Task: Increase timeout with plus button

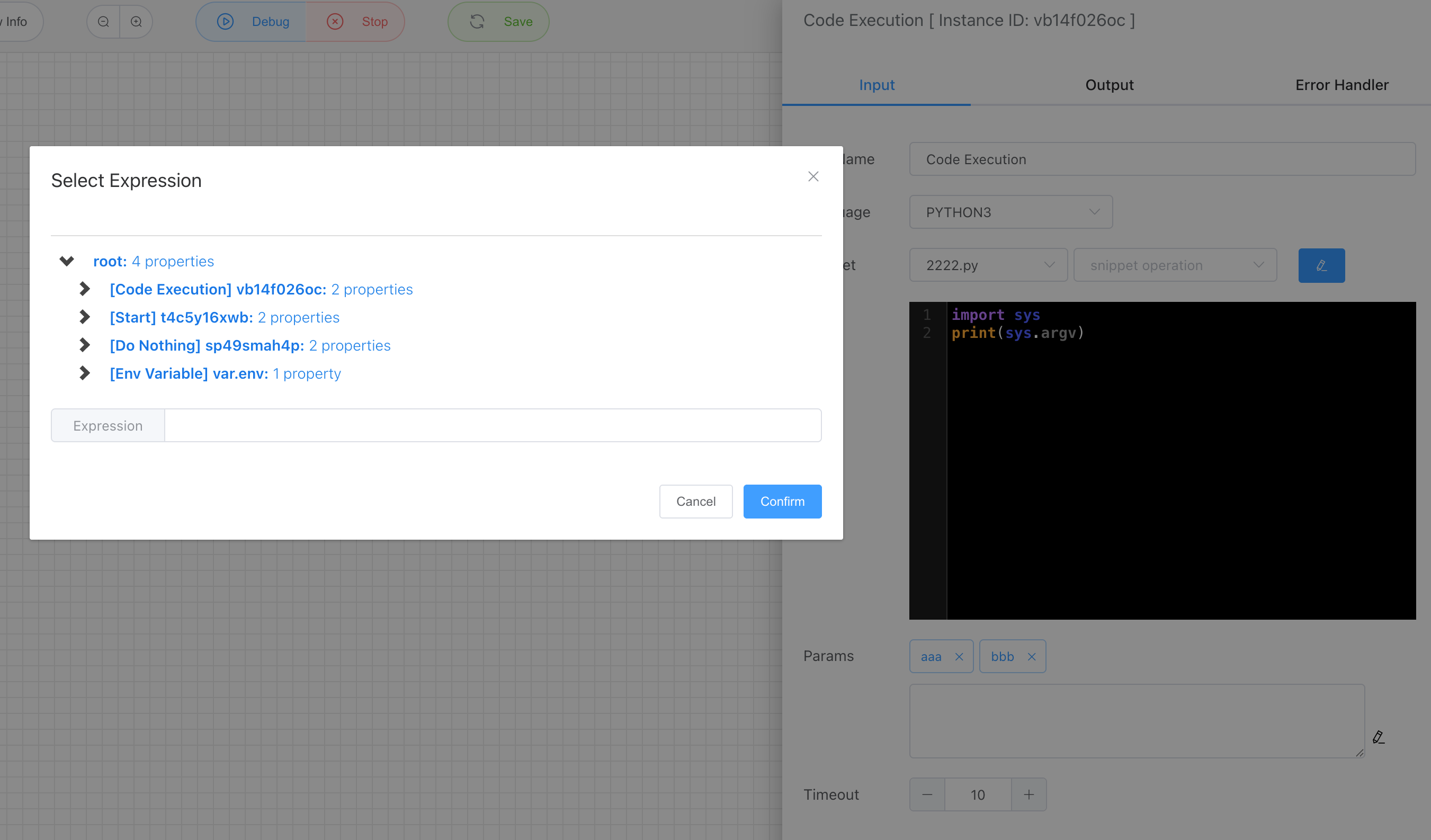Action: (1028, 794)
